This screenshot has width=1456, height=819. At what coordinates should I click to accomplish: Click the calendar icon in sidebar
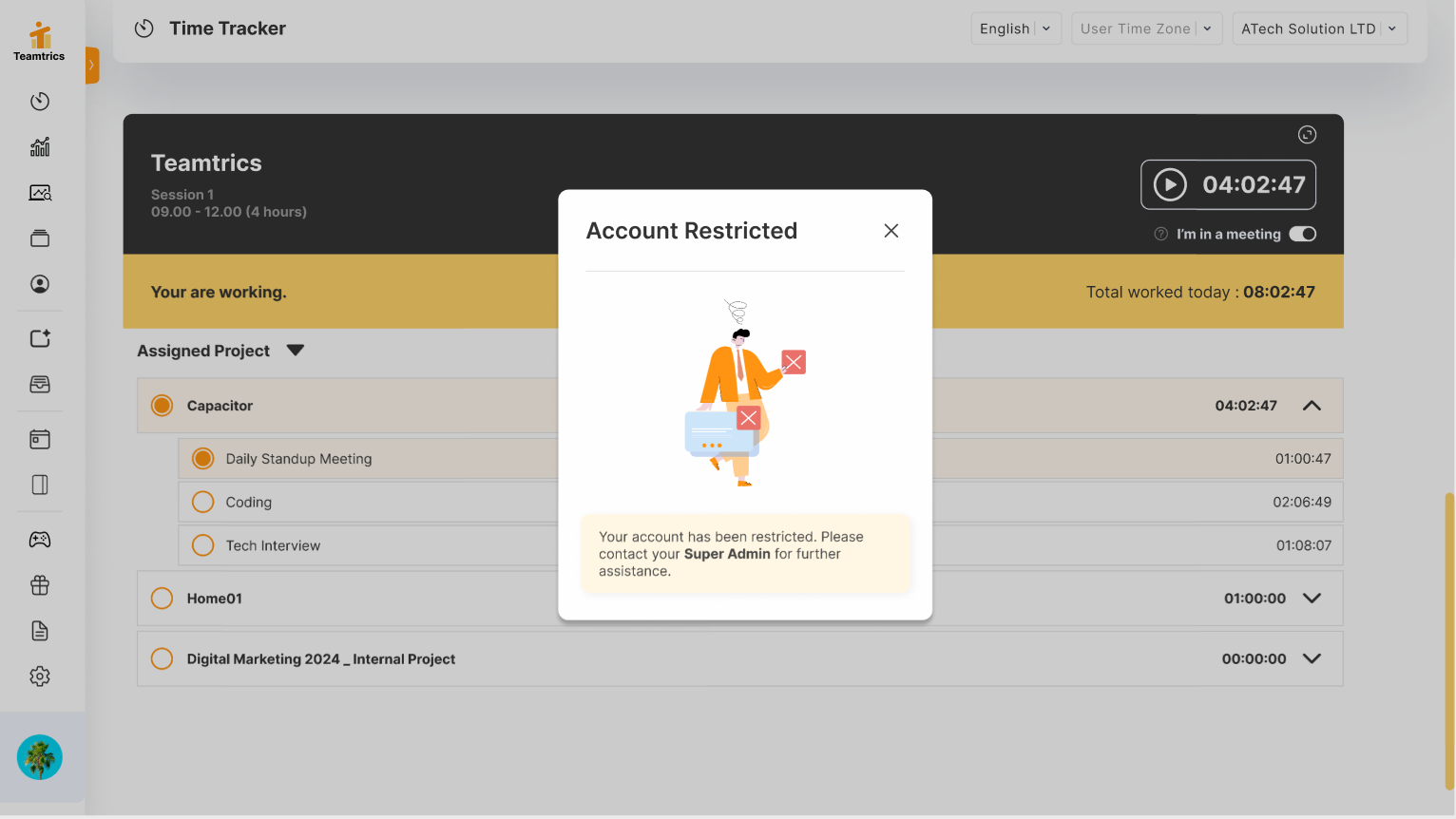(40, 439)
